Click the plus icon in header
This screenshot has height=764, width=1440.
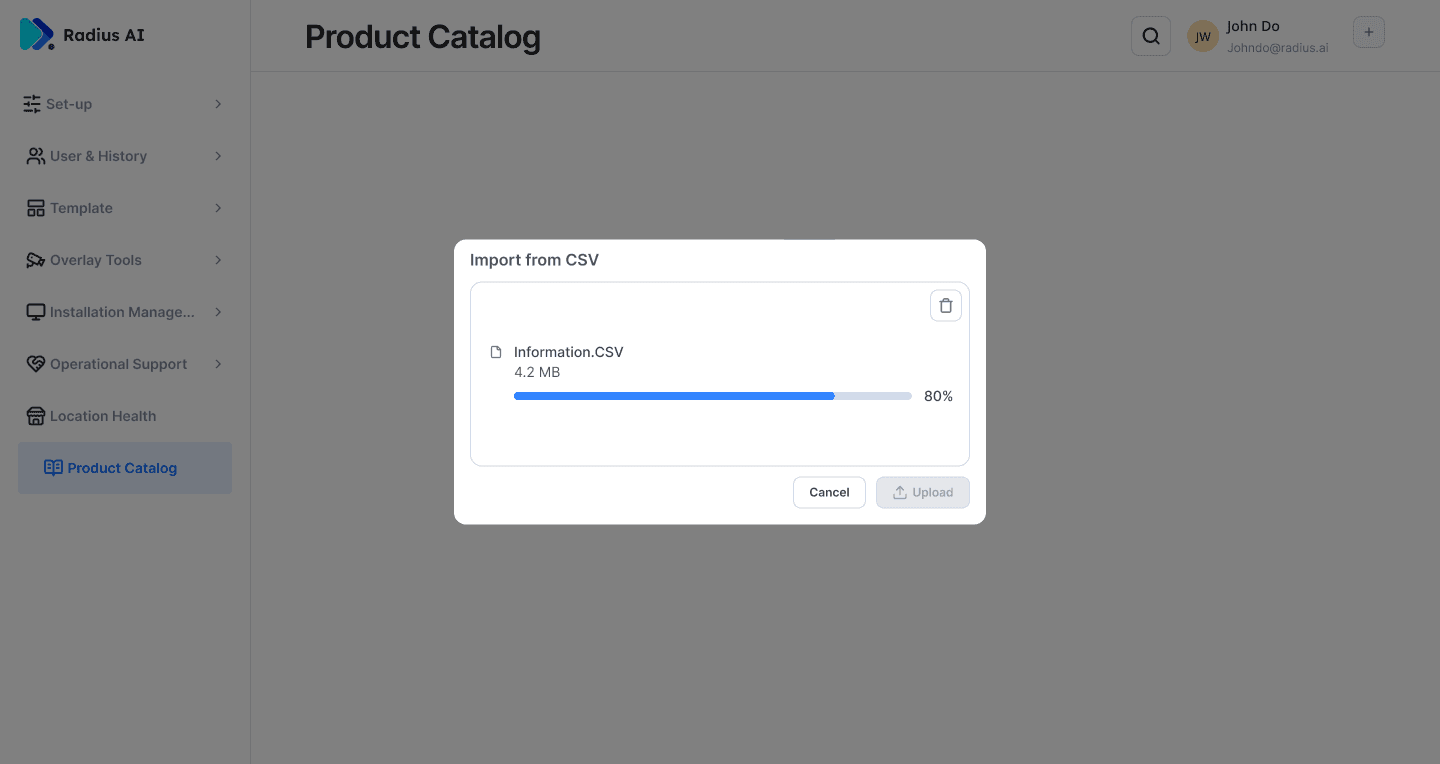click(1368, 33)
